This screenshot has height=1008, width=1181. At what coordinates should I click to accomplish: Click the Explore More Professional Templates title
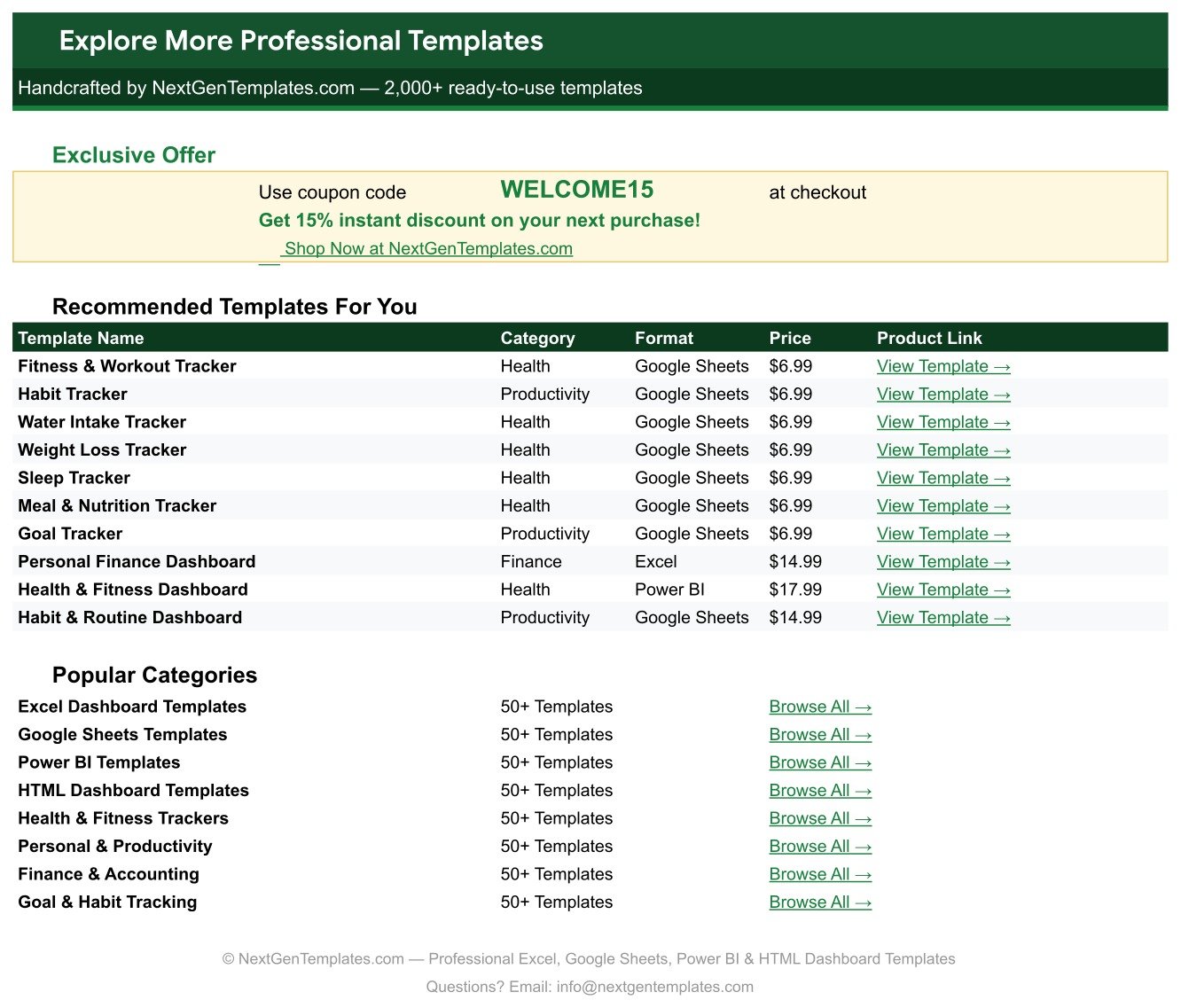point(301,41)
